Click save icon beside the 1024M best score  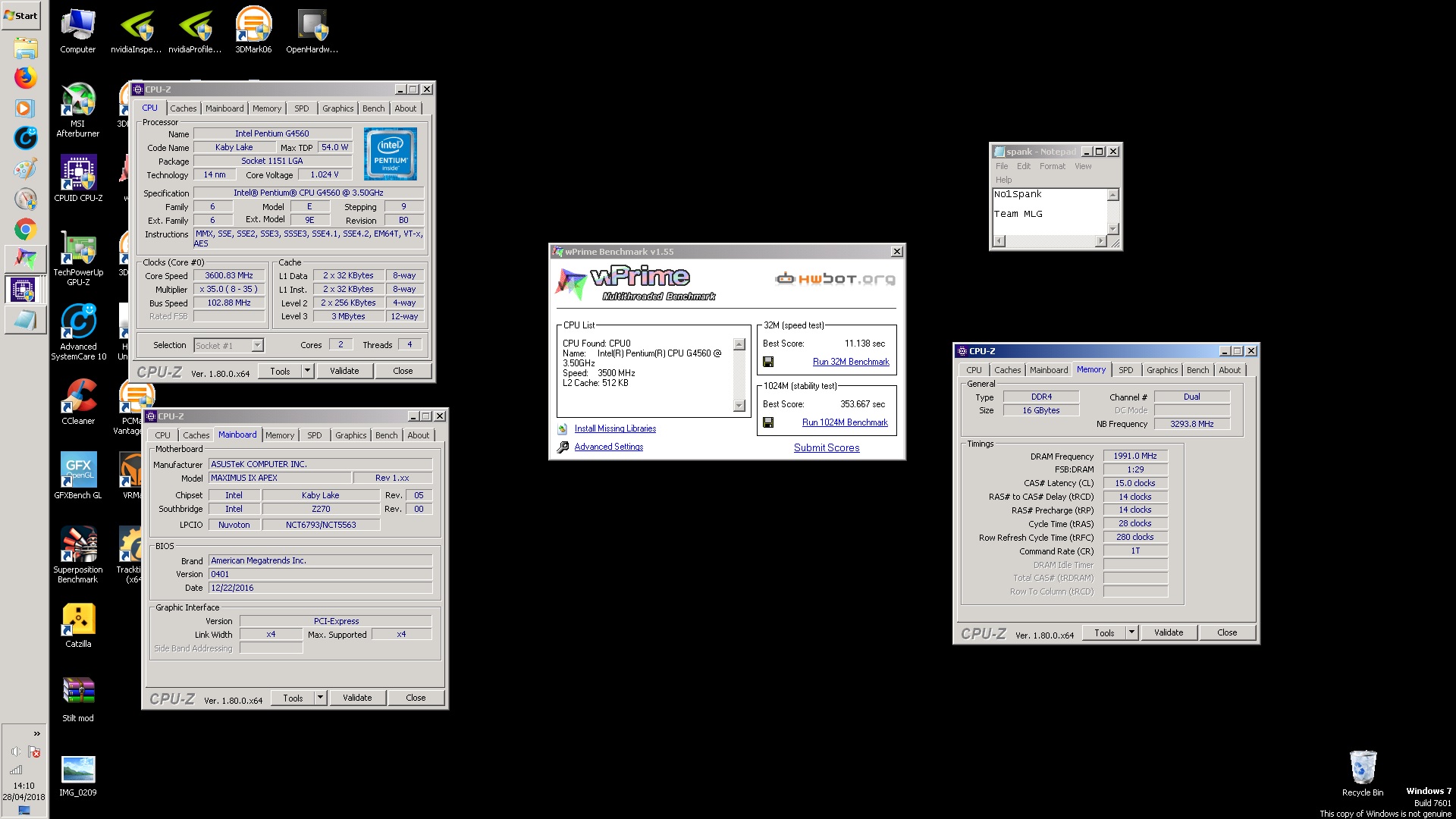[x=768, y=423]
